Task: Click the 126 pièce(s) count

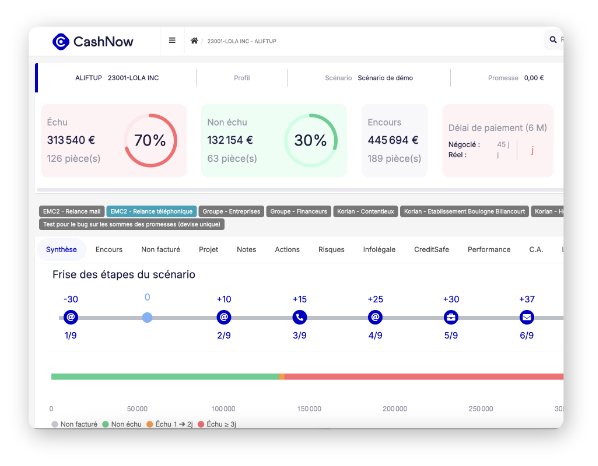Action: click(x=74, y=158)
